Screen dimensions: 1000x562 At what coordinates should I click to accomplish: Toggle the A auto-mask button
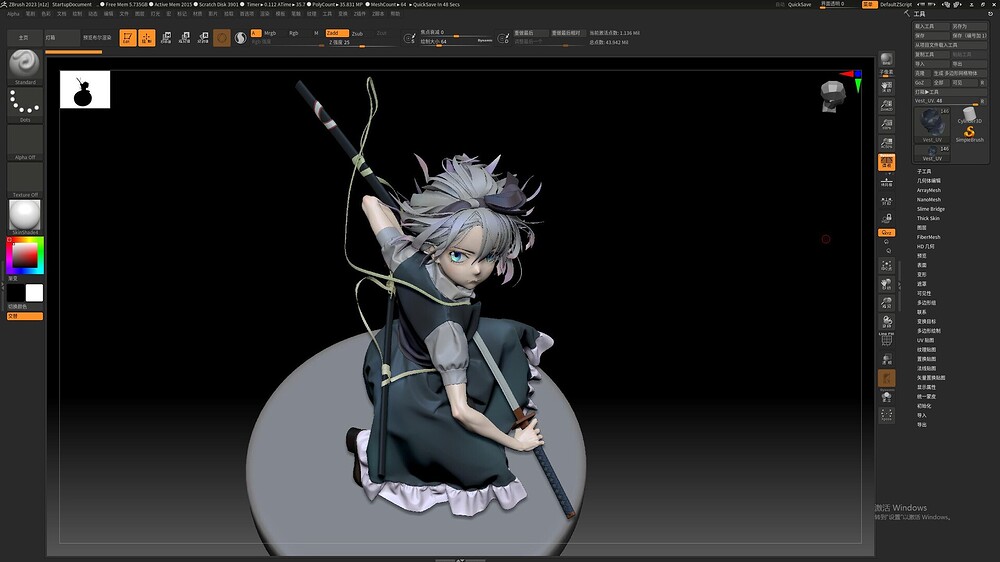pos(256,33)
